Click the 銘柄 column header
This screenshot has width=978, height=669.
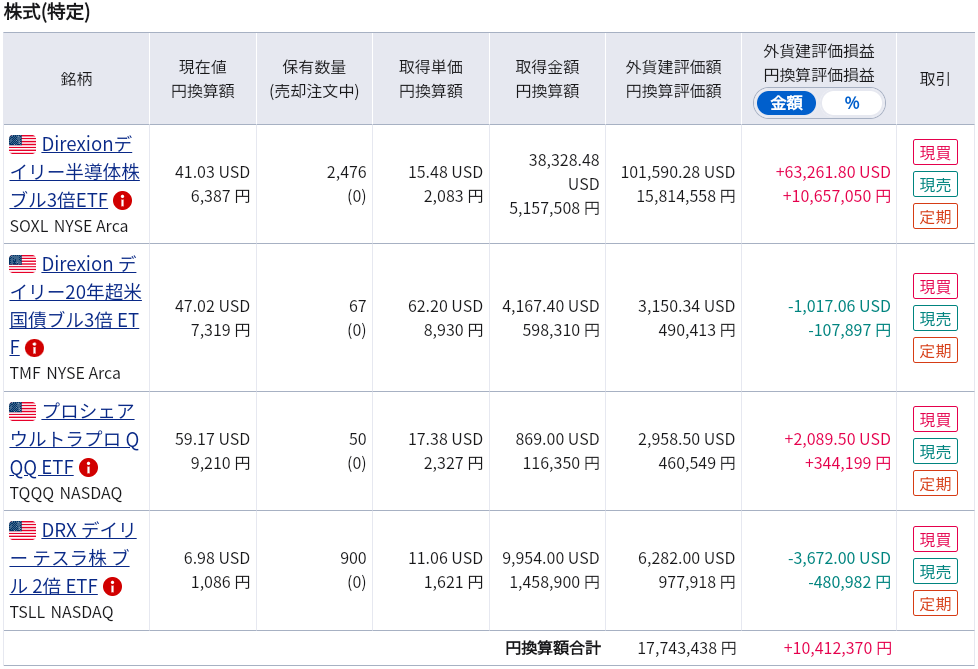pos(77,79)
